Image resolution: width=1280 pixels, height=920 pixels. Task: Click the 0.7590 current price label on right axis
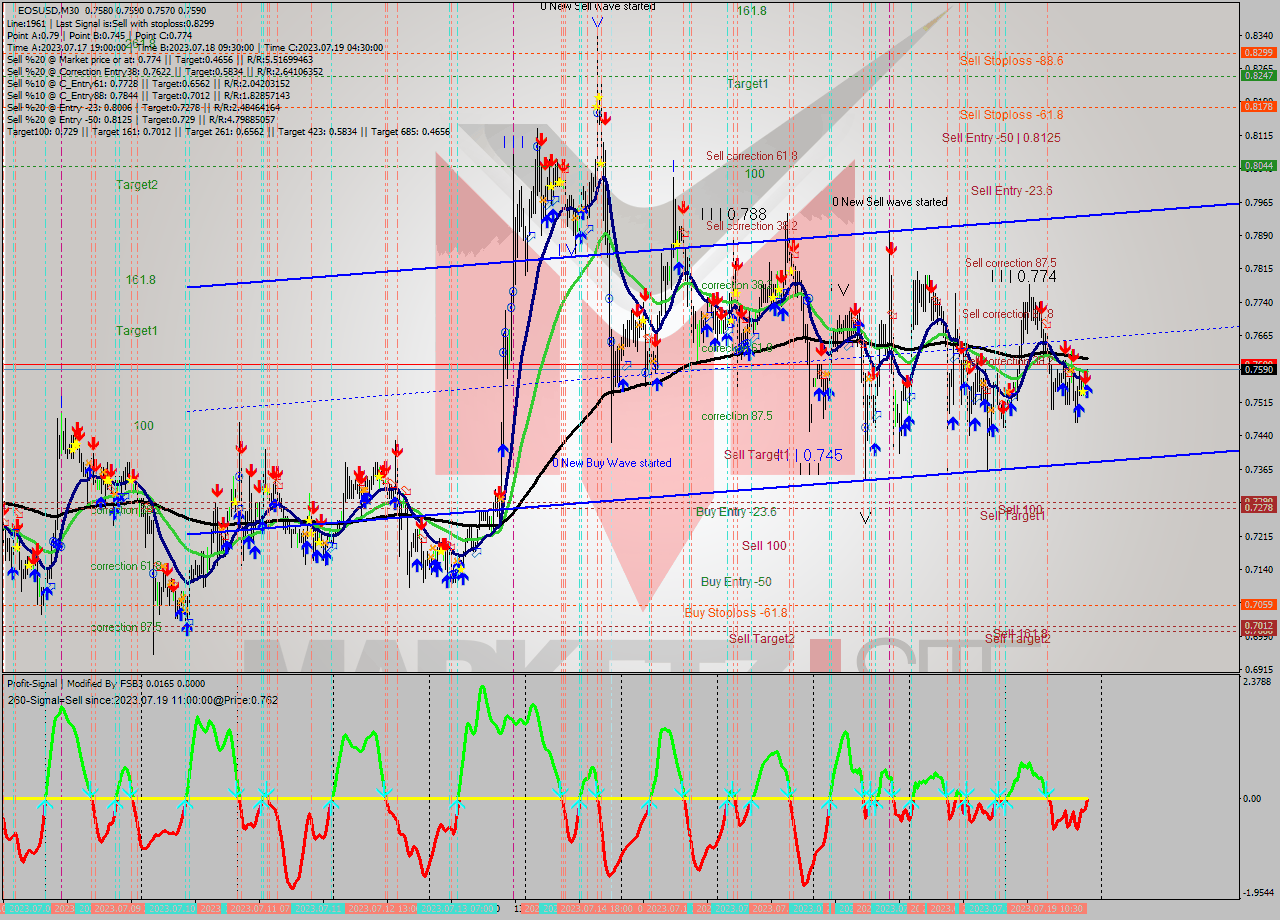pyautogui.click(x=1257, y=369)
